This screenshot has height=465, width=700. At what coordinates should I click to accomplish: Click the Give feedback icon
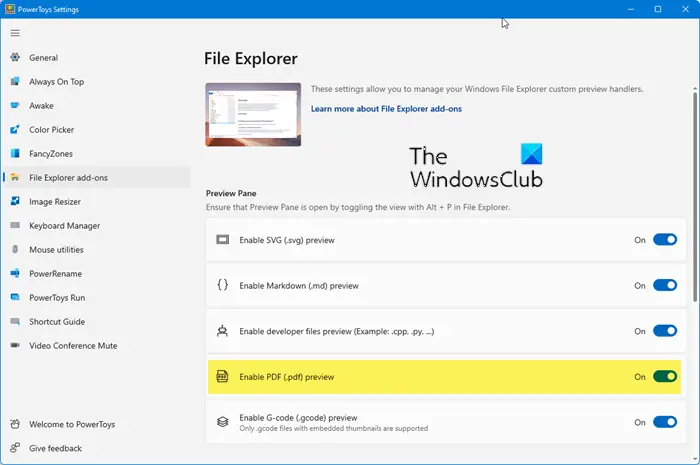pyautogui.click(x=15, y=448)
